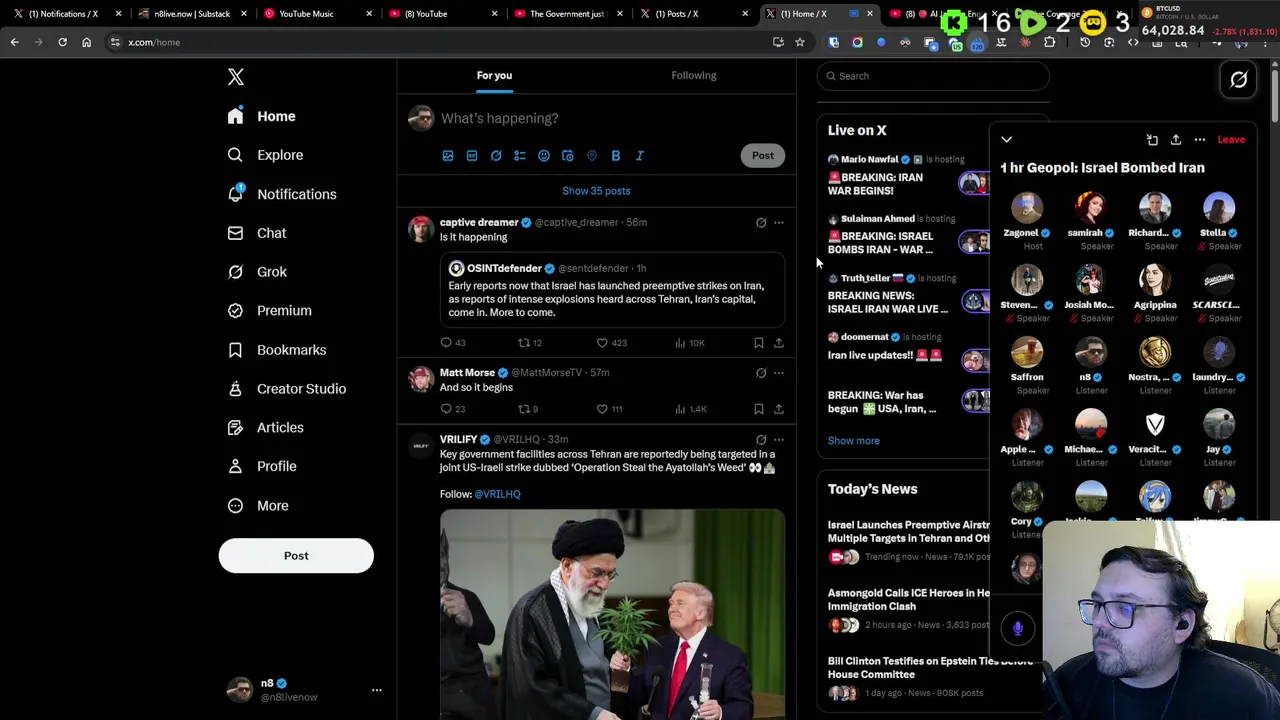Open Grok from sidebar

(257, 272)
